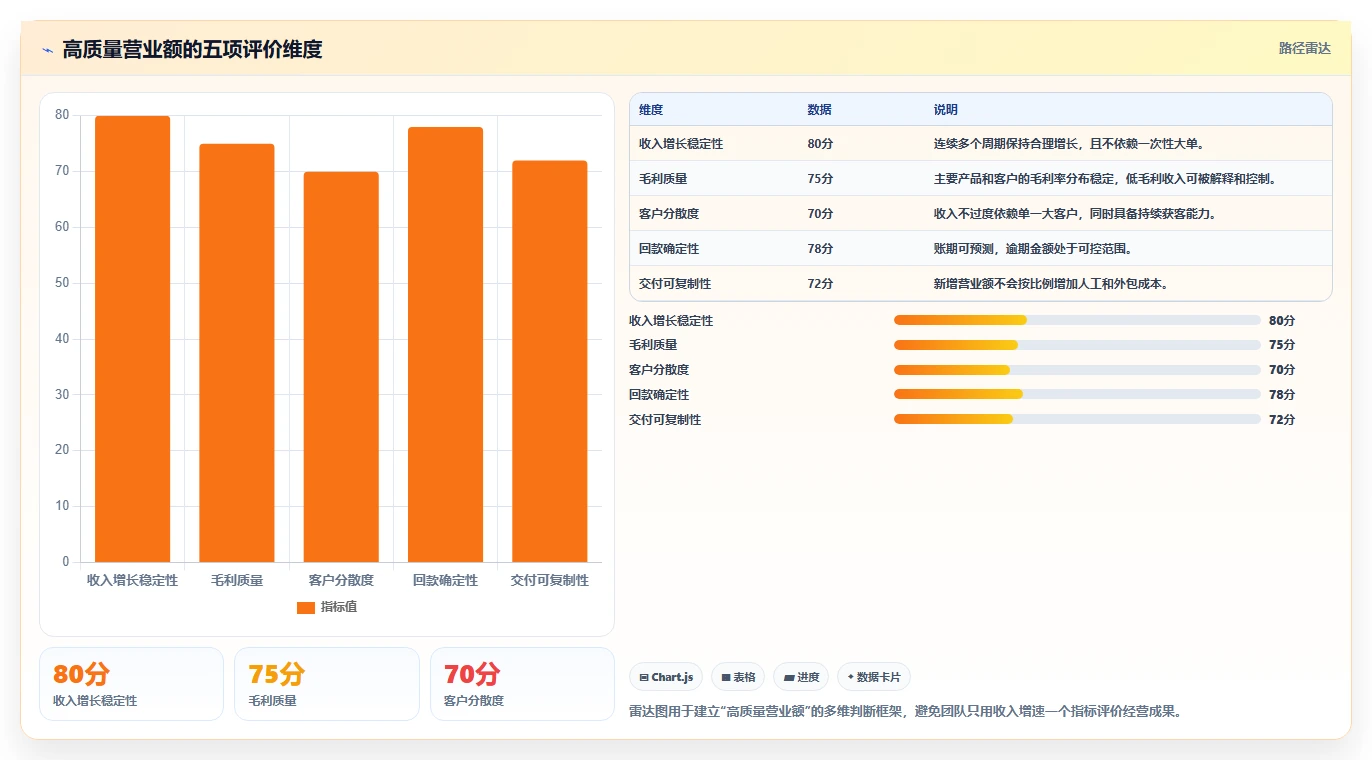Select the 收入增长稳定性 cell in the table

[x=681, y=144]
